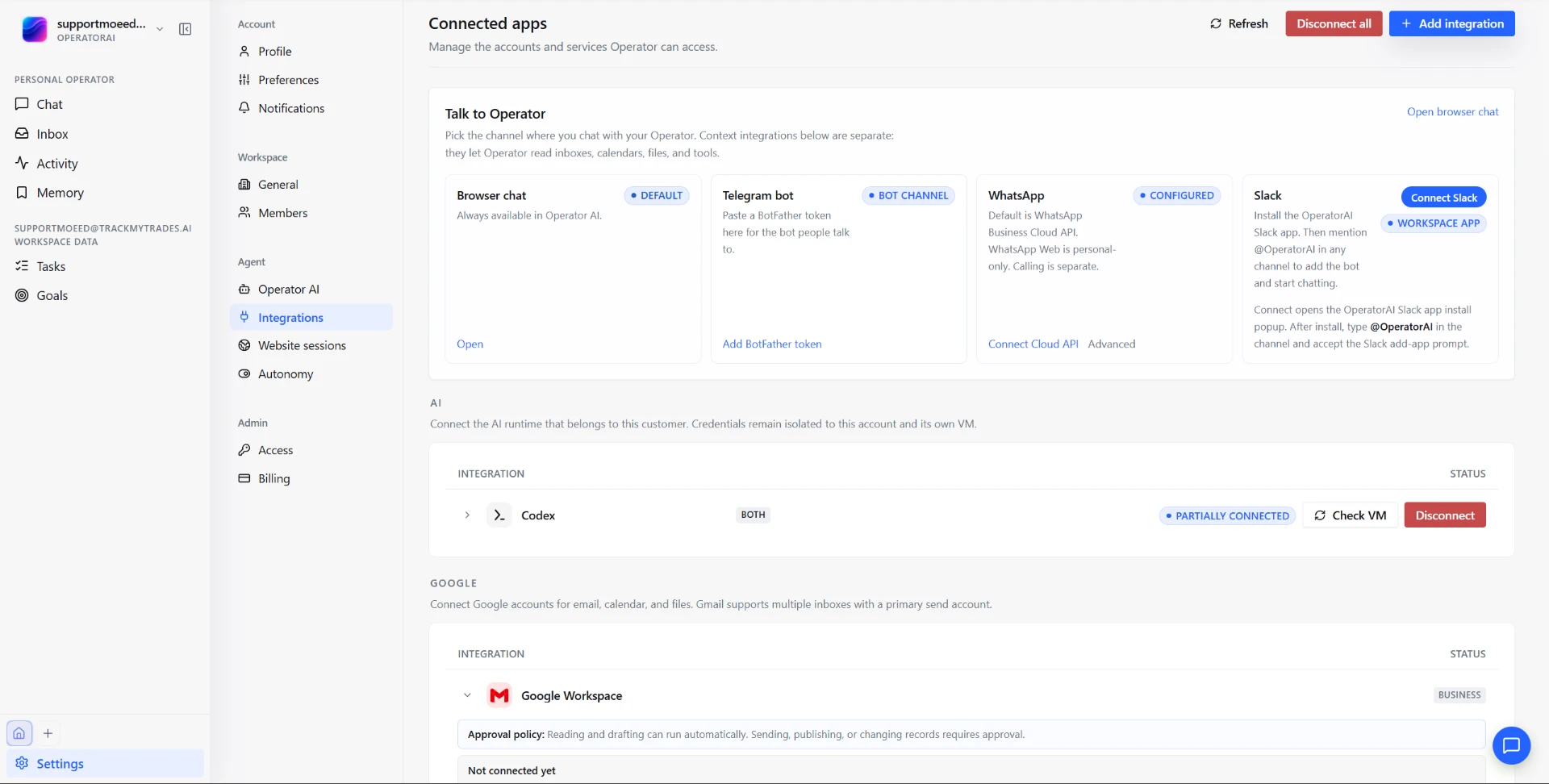Open Settings at the bottom sidebar
The height and width of the screenshot is (784, 1549).
point(105,764)
